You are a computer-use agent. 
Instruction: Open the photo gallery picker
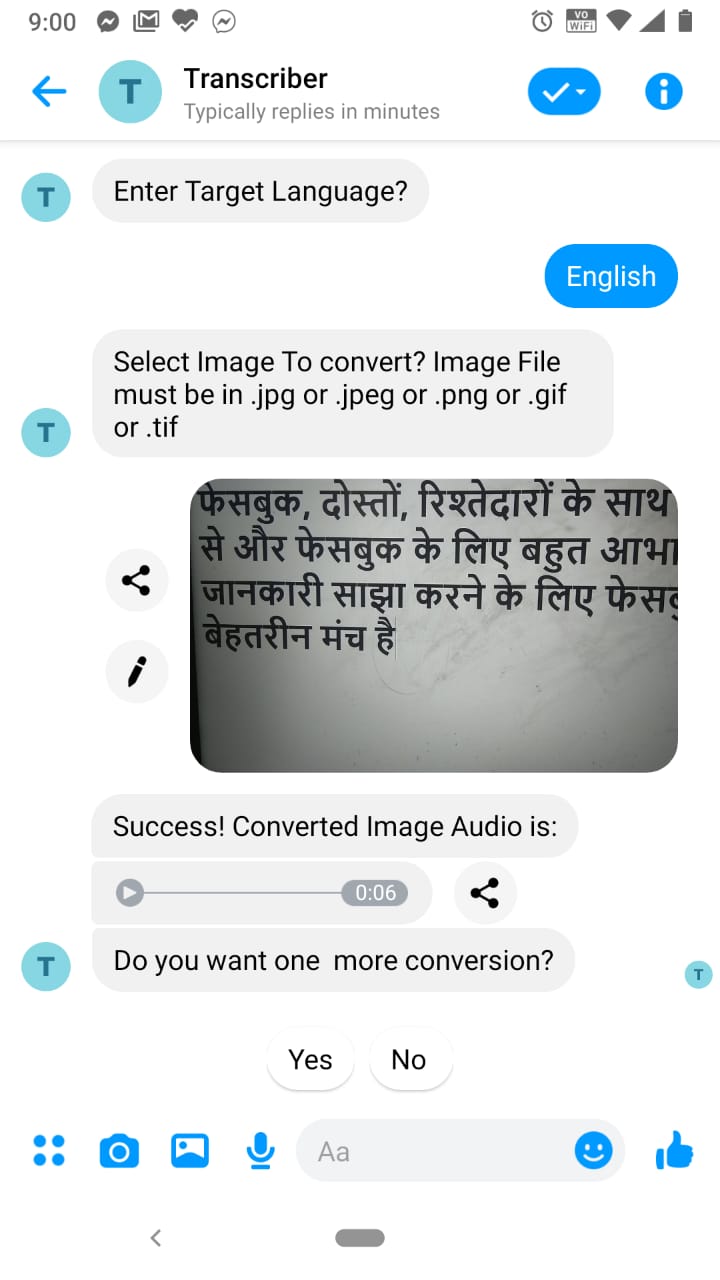coord(190,1151)
